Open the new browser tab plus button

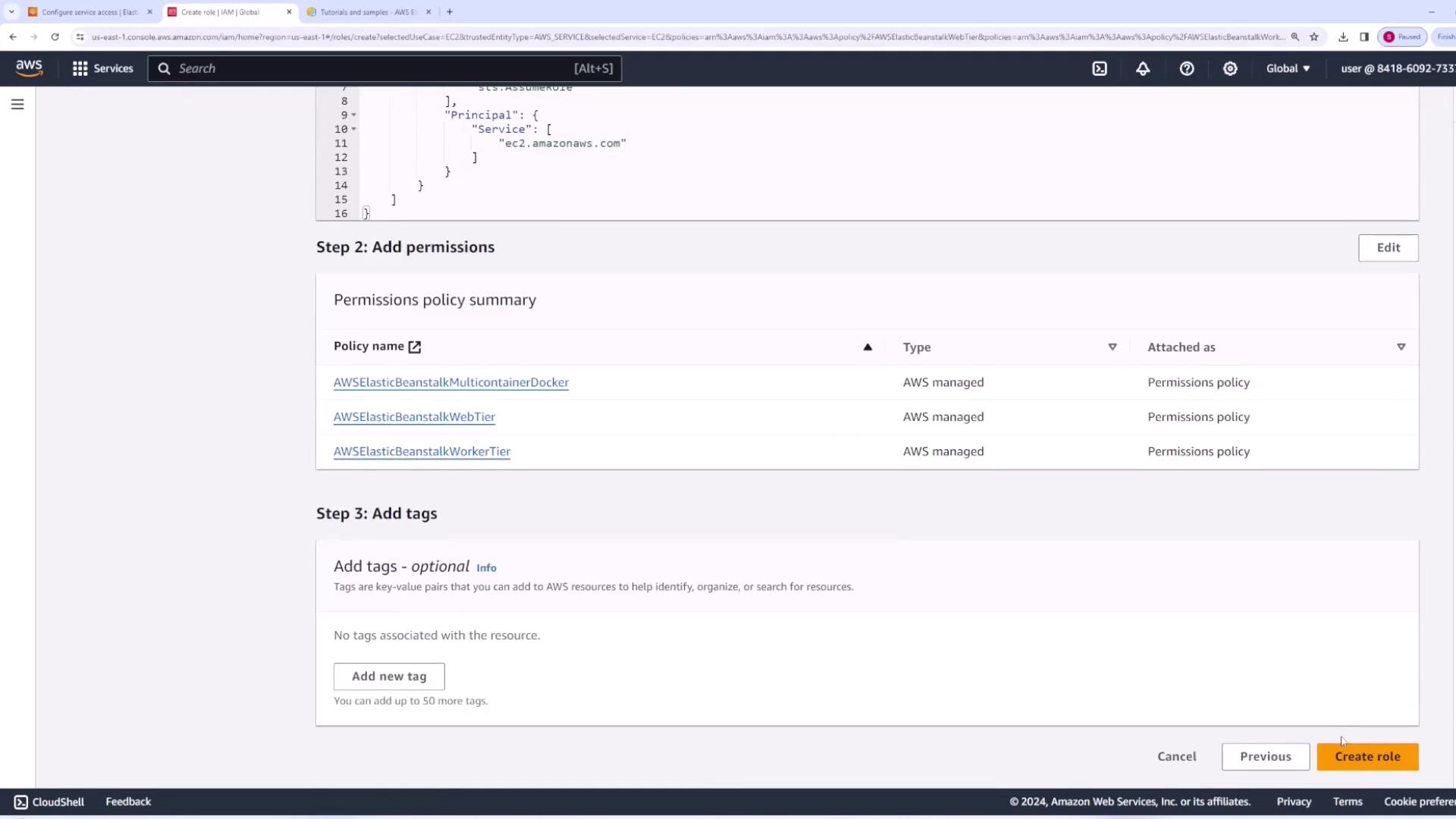tap(450, 12)
